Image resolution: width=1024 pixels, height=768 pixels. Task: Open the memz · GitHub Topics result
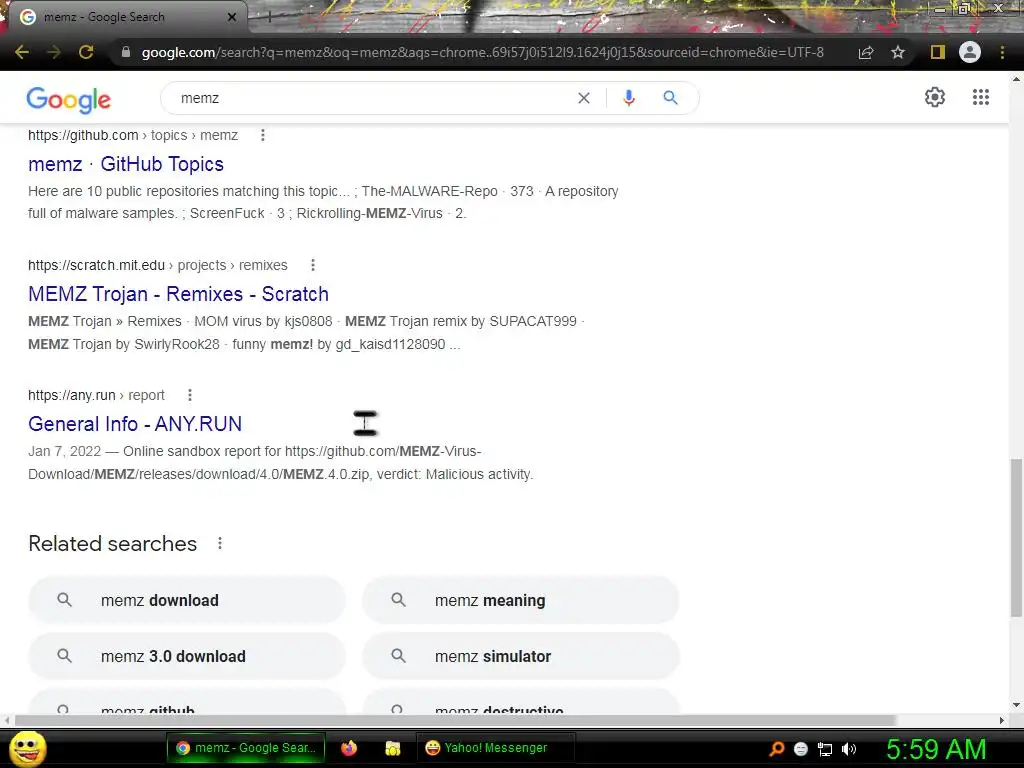pos(126,164)
